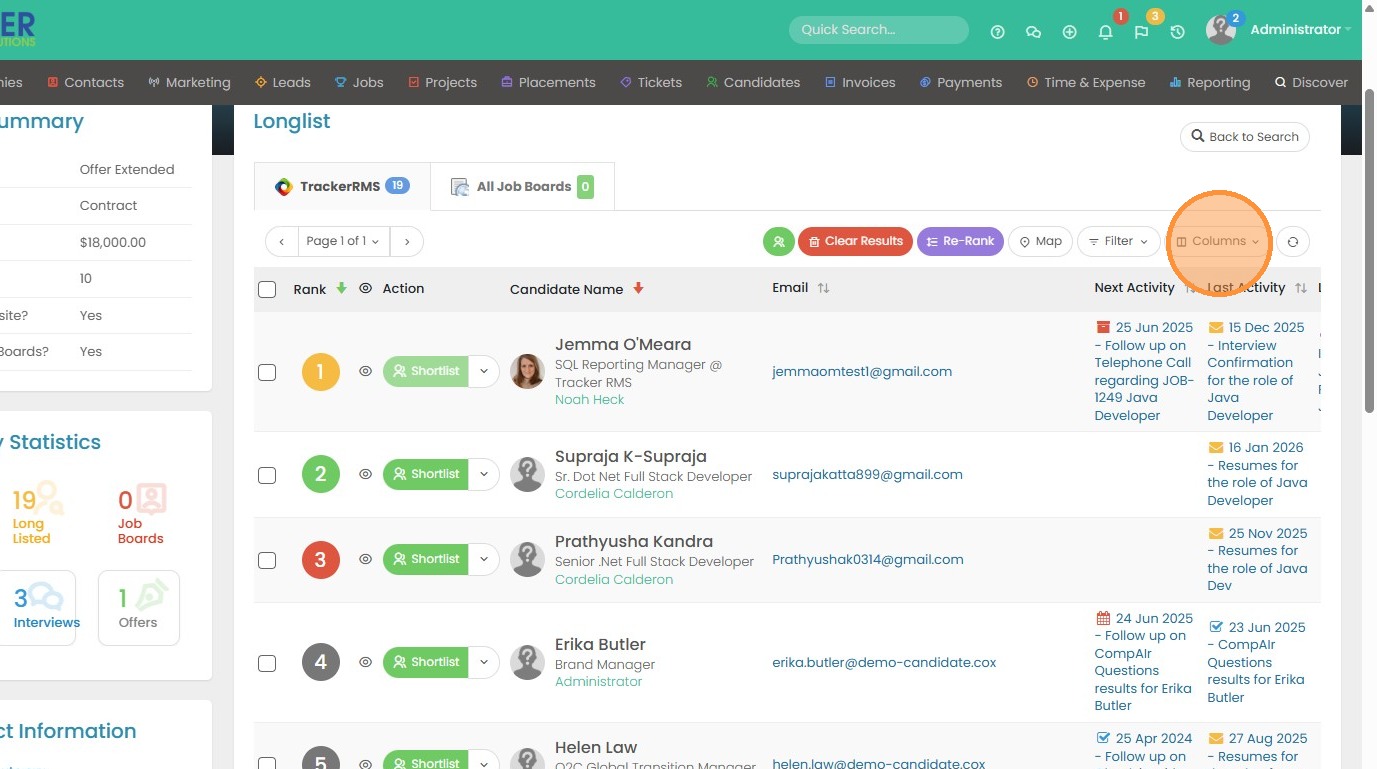Image resolution: width=1377 pixels, height=769 pixels.
Task: Open notifications bell icon
Action: pos(1105,31)
